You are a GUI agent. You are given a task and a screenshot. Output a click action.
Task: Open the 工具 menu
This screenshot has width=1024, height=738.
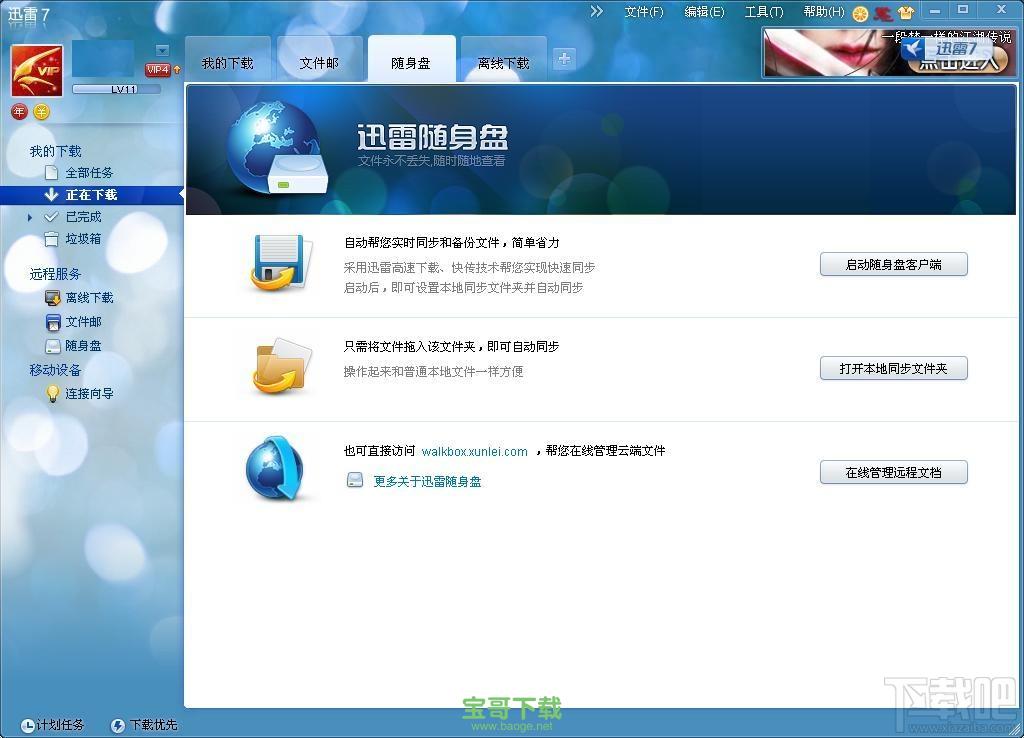click(764, 12)
